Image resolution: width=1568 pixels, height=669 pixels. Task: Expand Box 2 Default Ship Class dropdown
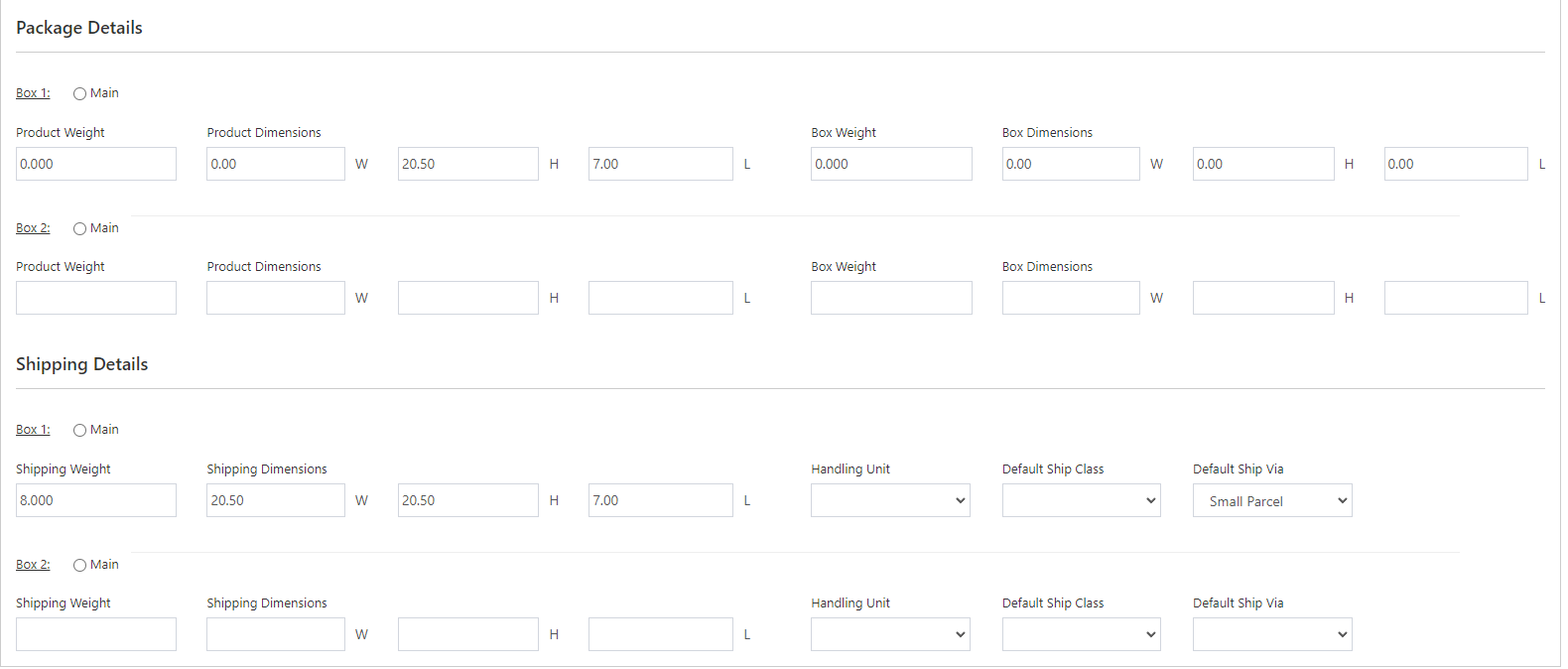point(1081,635)
